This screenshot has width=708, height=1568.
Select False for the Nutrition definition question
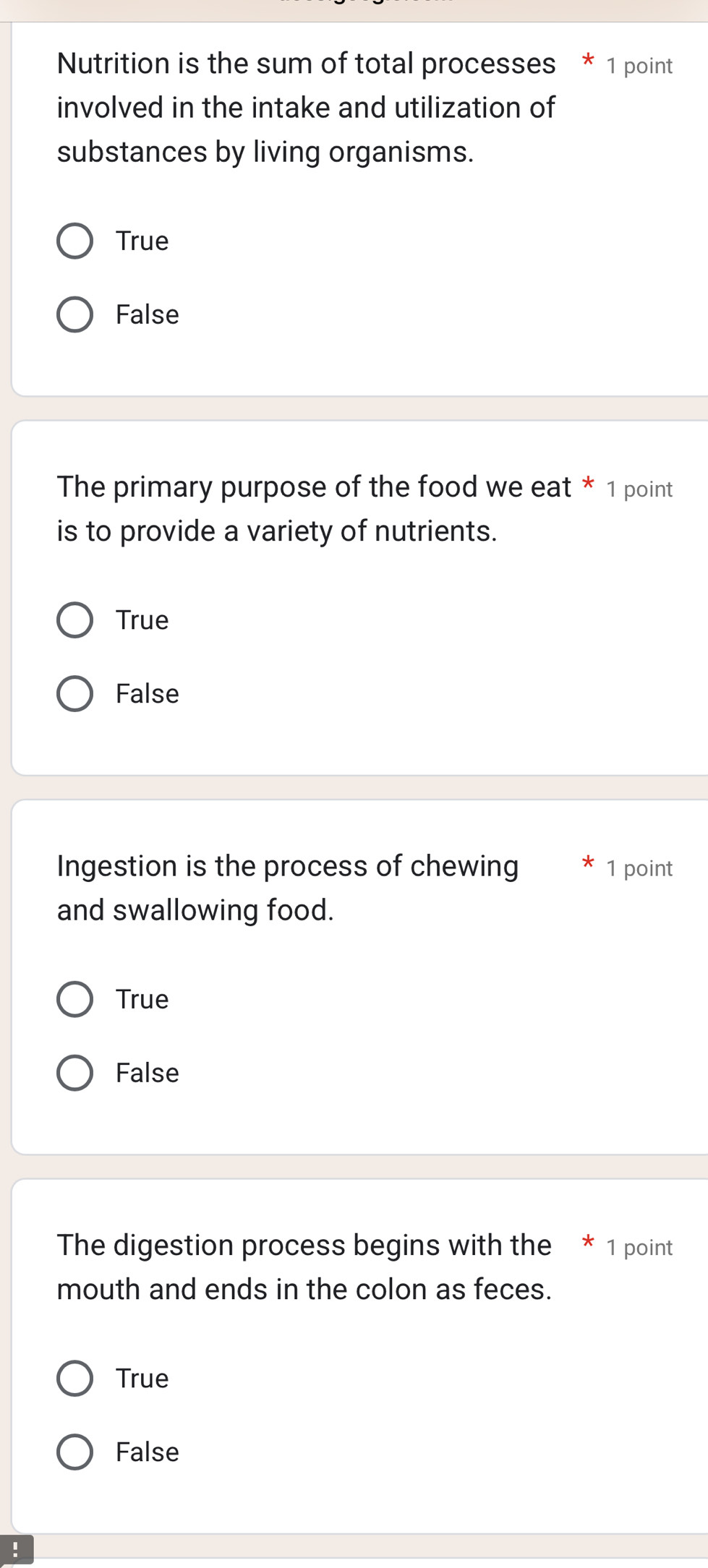pyautogui.click(x=74, y=314)
